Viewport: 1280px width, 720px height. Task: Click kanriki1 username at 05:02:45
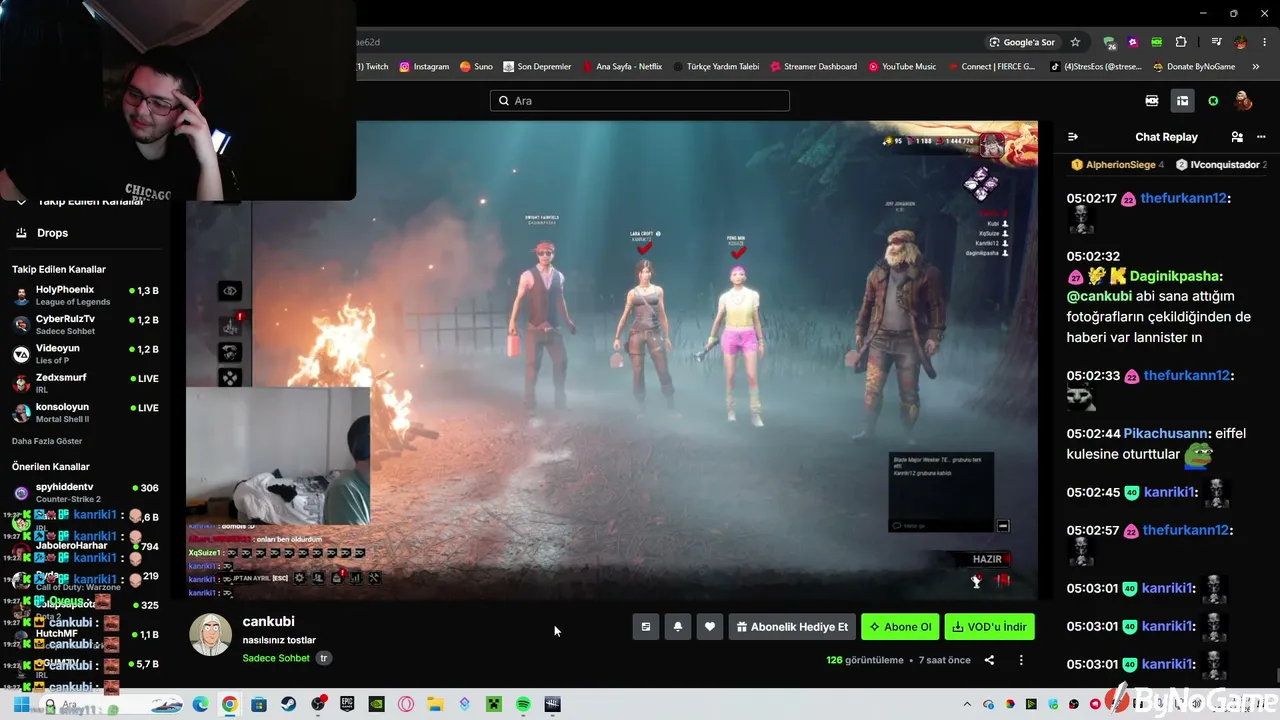1168,492
